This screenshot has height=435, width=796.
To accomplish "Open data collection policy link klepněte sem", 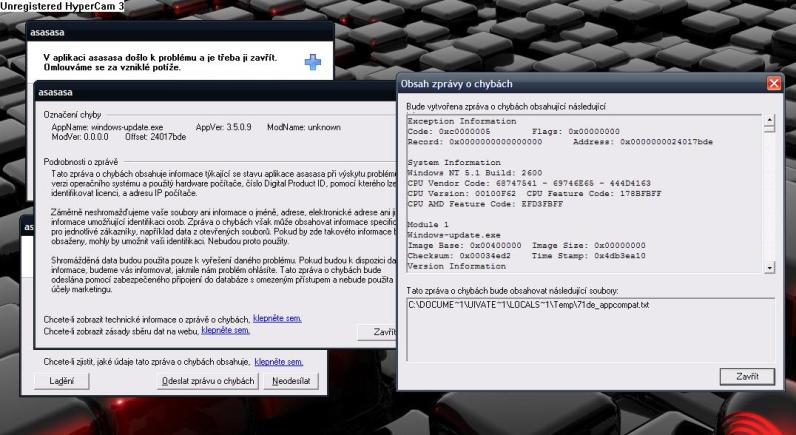I will click(225, 330).
